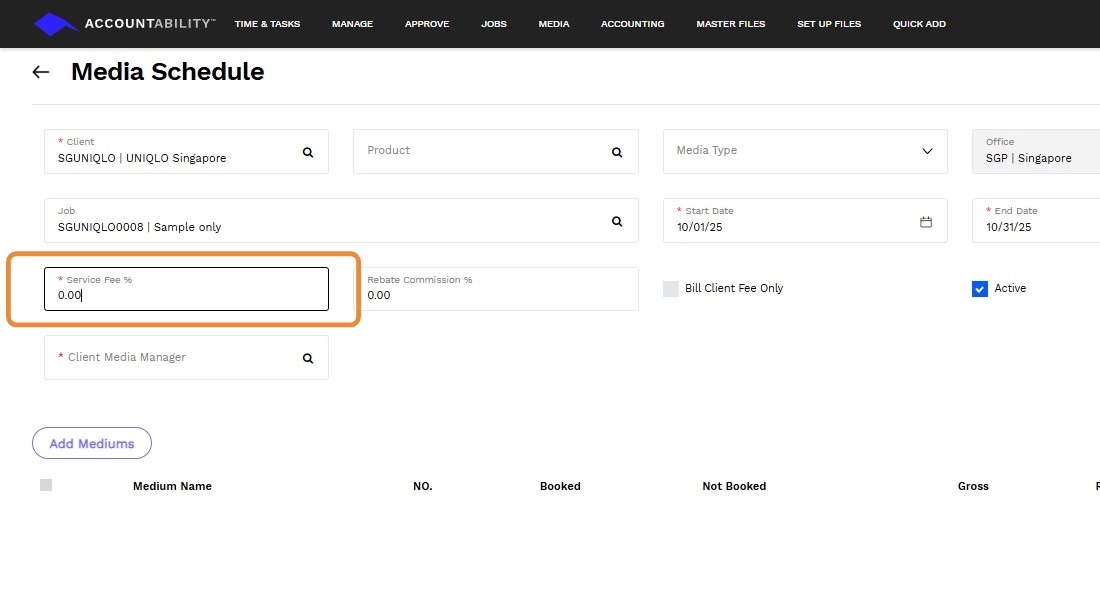Open Product search magnifier icon
This screenshot has width=1100, height=615.
(x=617, y=152)
